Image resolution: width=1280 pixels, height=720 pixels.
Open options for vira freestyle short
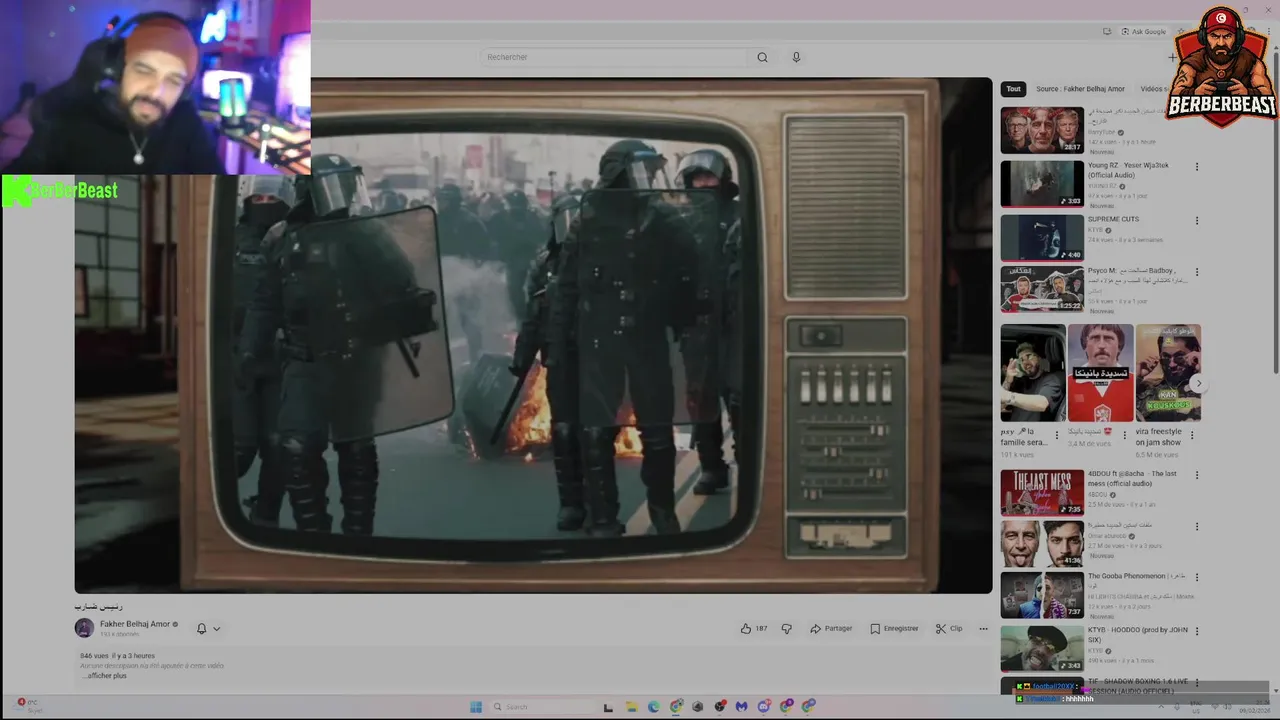[1192, 436]
